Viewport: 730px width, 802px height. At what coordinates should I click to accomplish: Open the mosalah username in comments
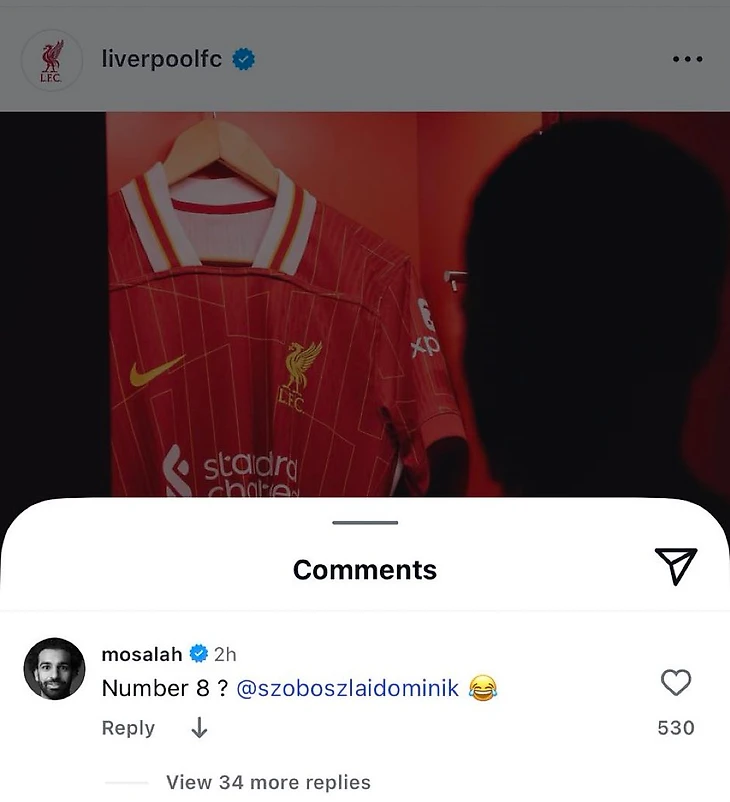142,654
